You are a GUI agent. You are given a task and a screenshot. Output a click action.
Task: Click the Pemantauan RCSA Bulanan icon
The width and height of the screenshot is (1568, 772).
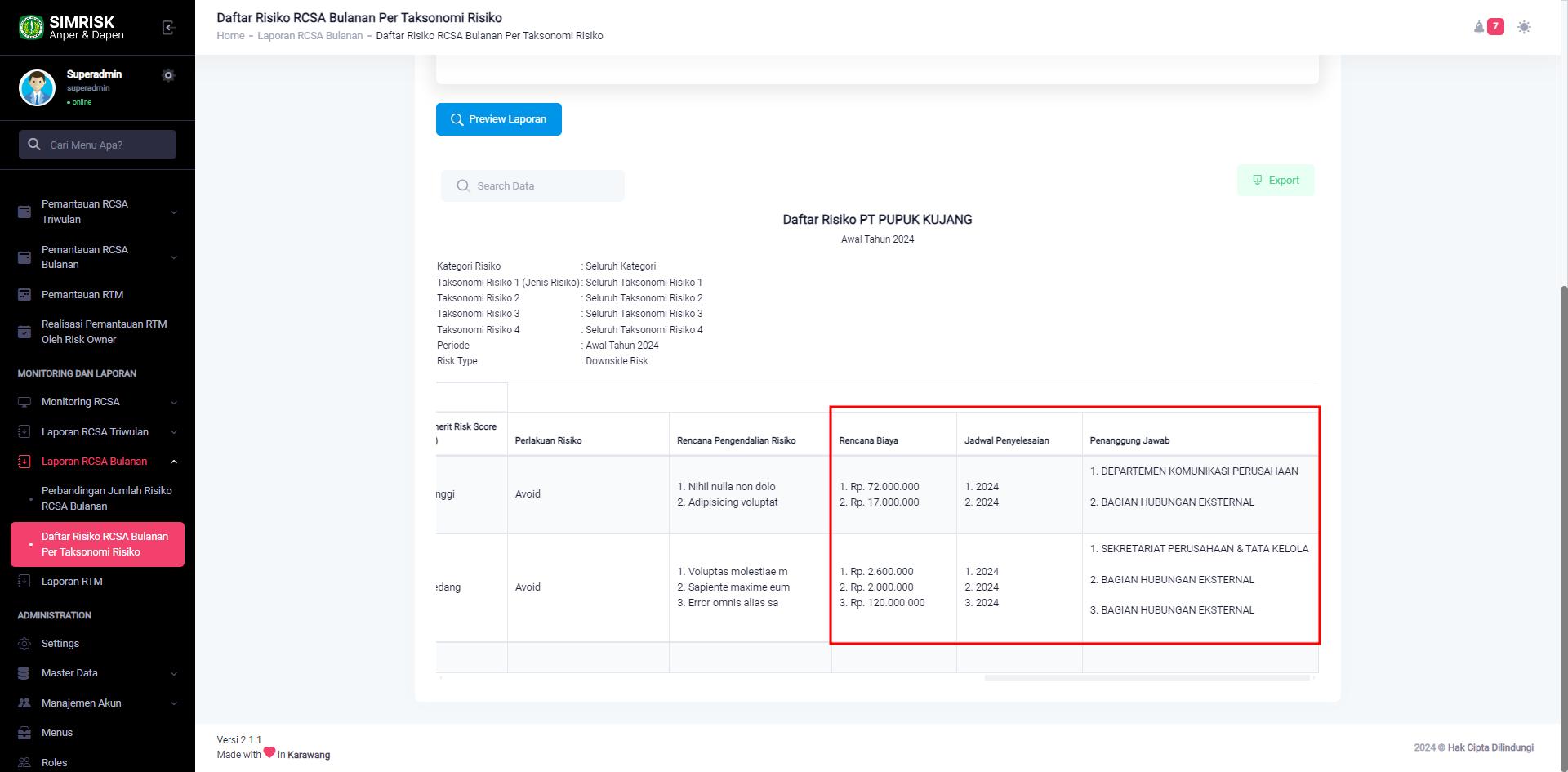point(24,257)
